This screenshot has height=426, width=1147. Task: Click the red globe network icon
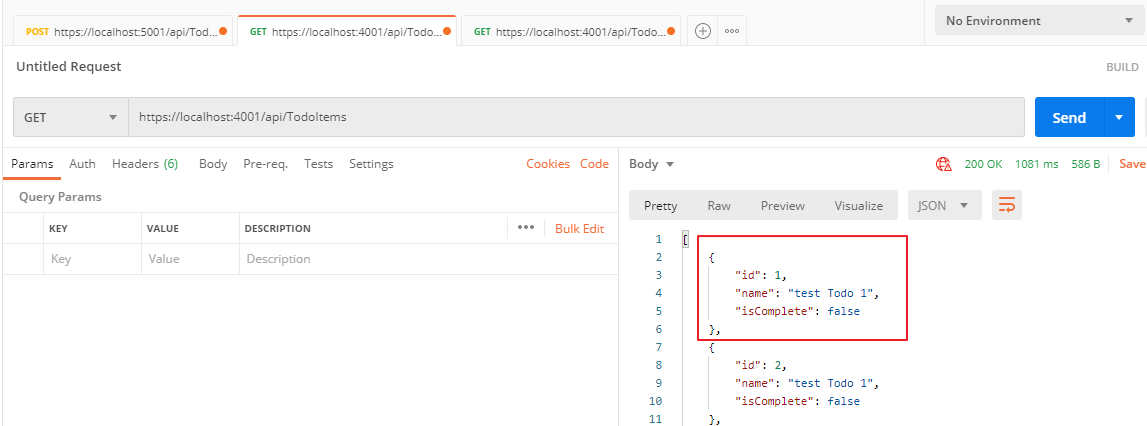[x=943, y=164]
